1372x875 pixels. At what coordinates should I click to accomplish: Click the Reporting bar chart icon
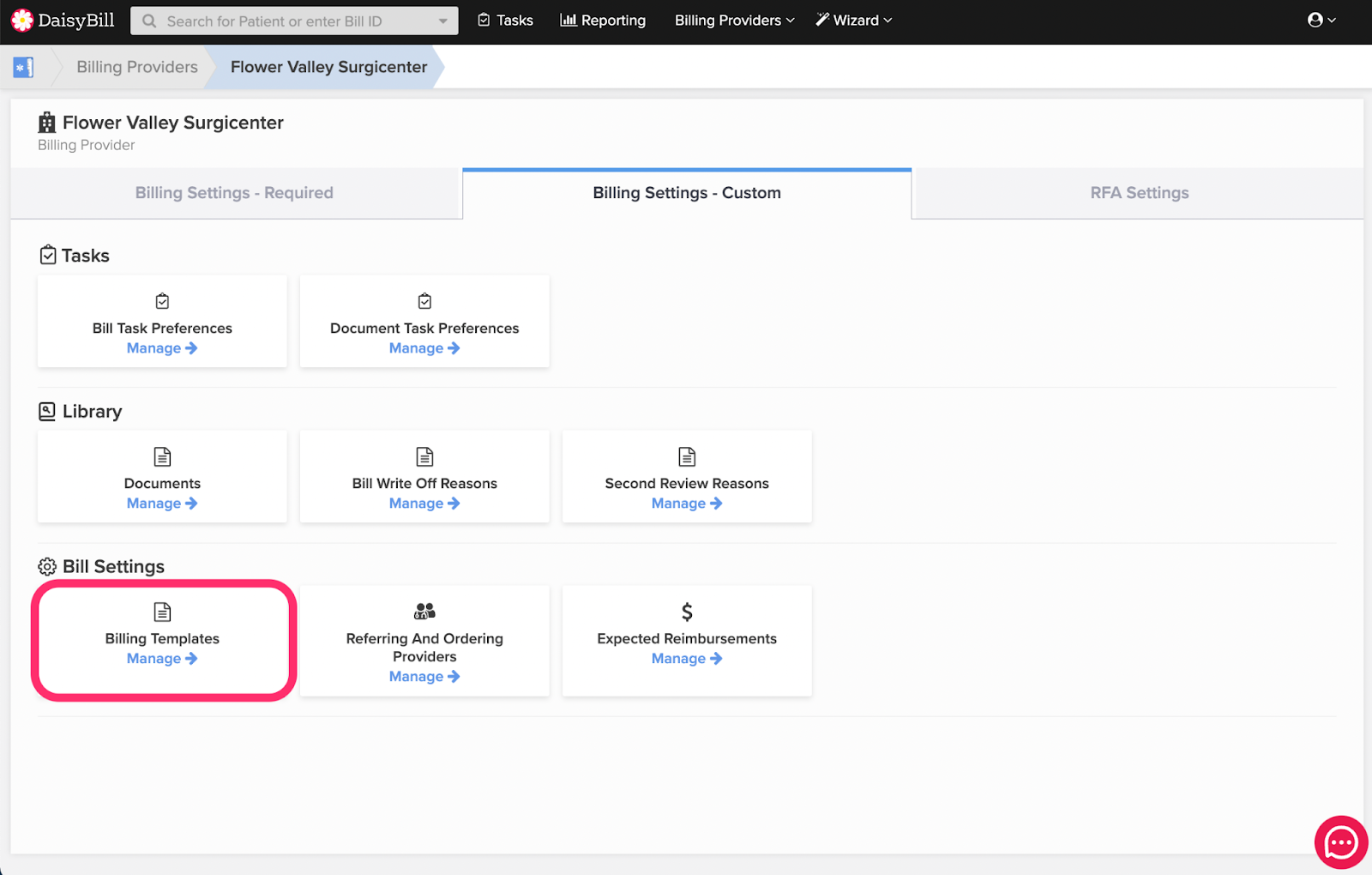pyautogui.click(x=568, y=20)
